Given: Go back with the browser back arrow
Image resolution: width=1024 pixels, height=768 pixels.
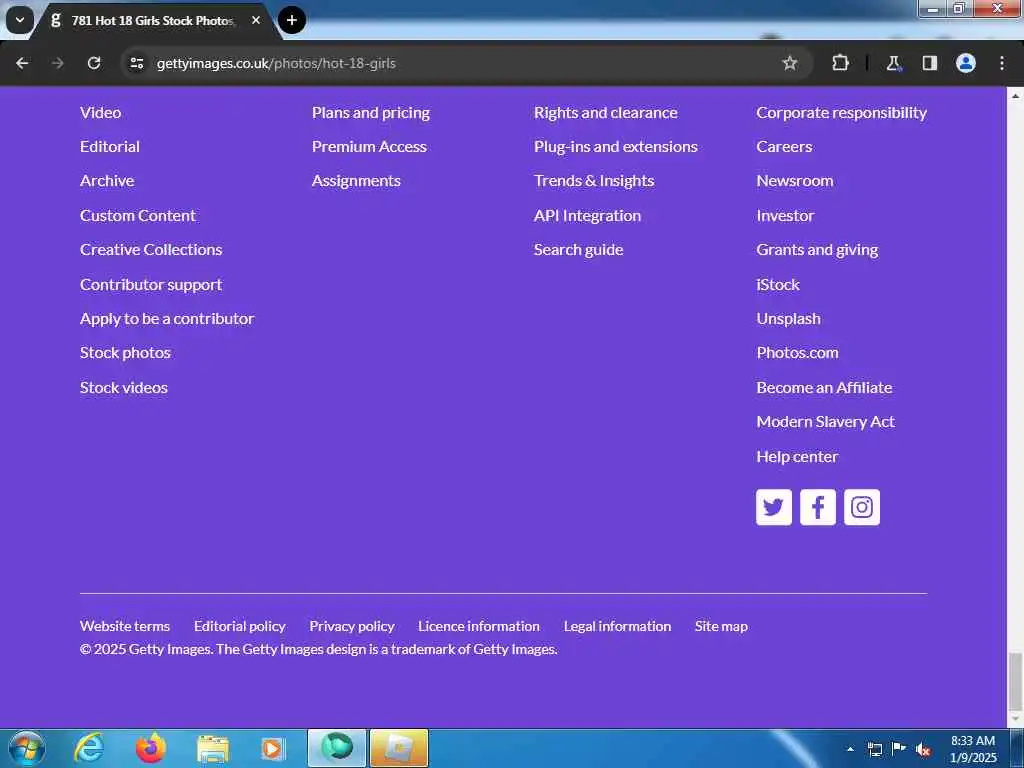Looking at the screenshot, I should 22,63.
